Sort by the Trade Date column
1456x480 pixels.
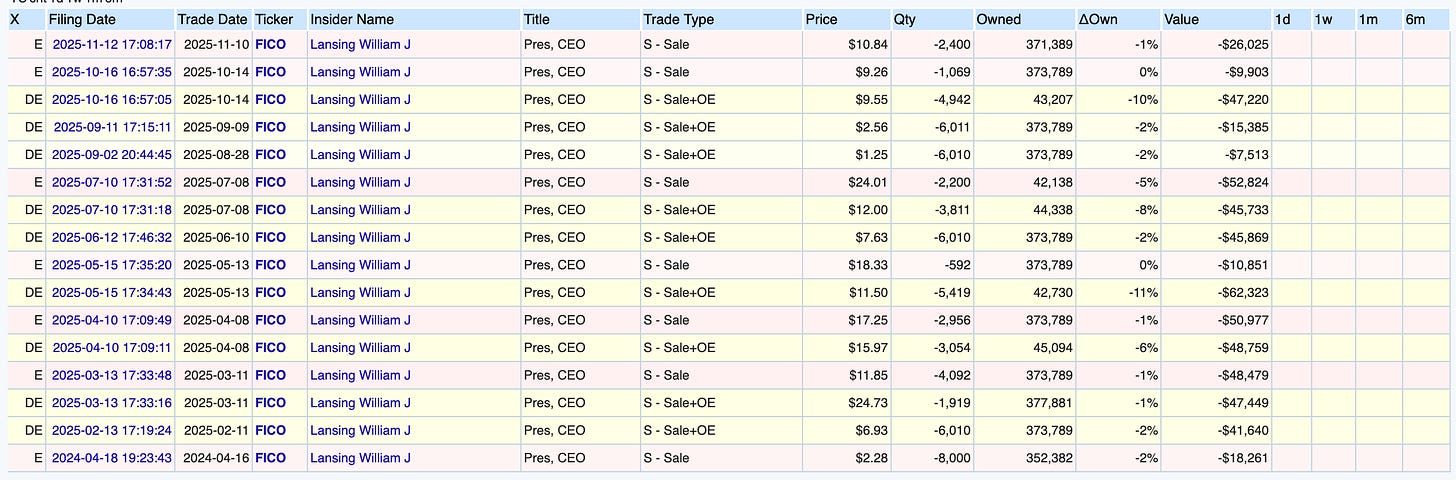click(x=212, y=19)
